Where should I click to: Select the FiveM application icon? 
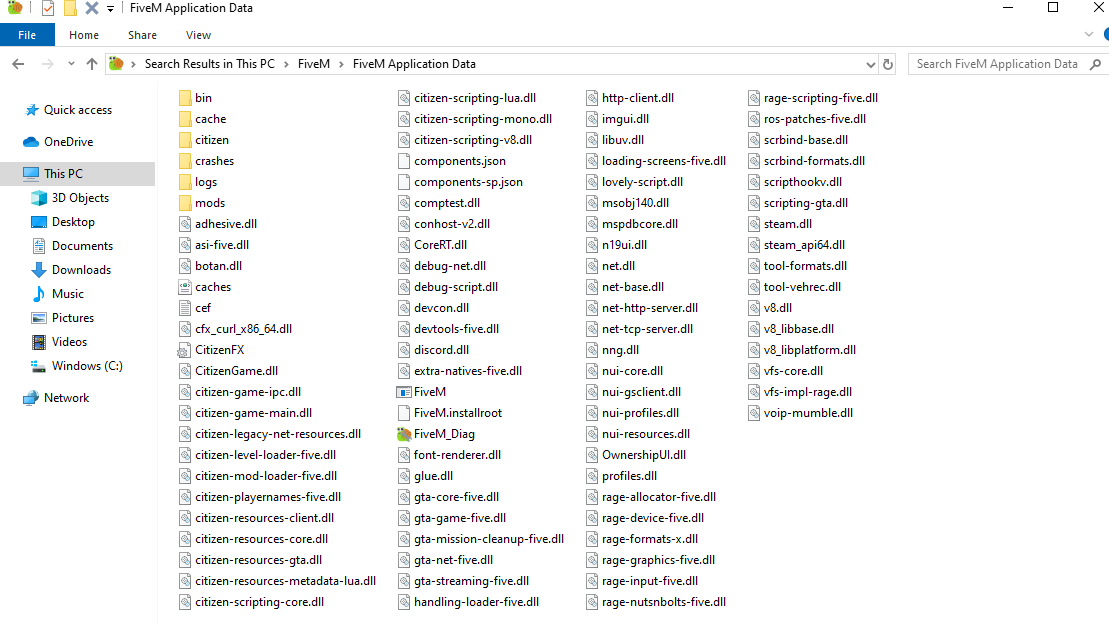(404, 392)
